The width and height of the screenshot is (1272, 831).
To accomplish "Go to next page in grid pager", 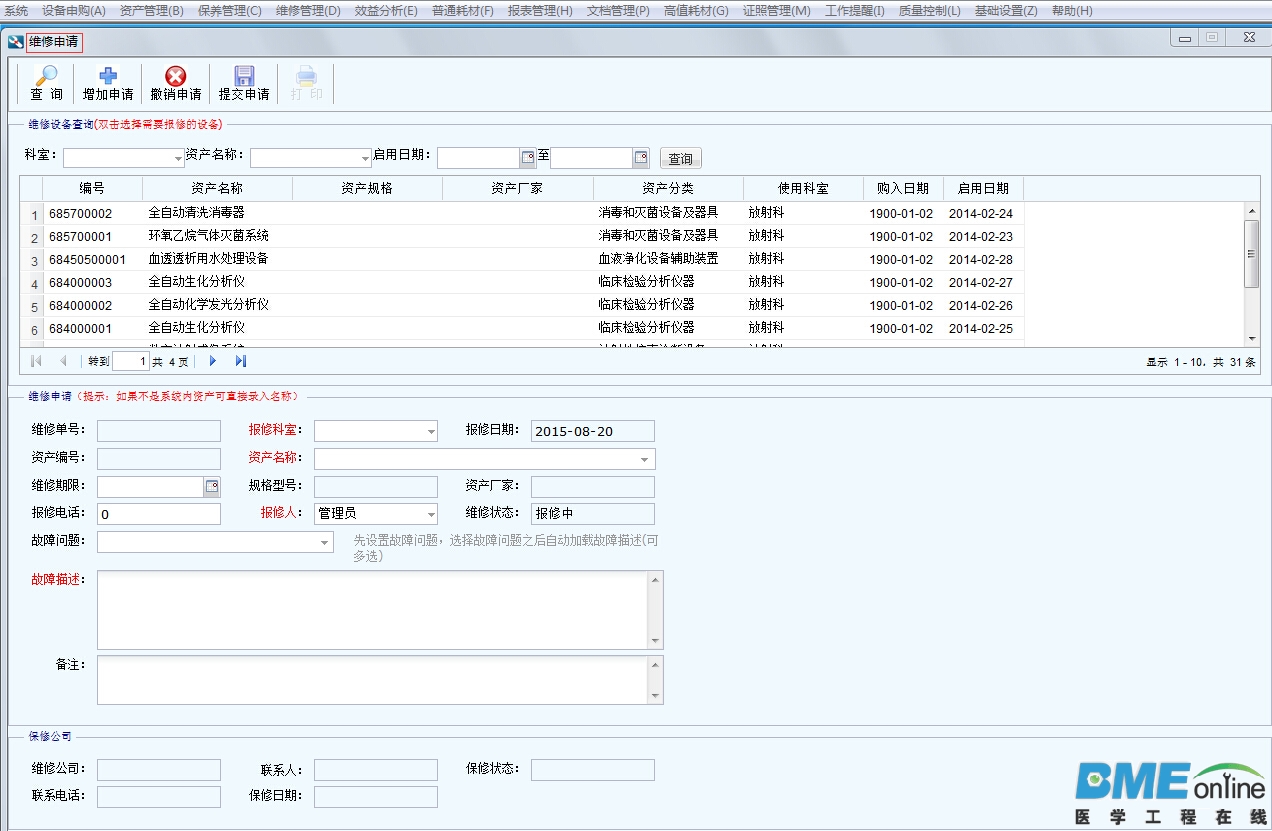I will coord(212,361).
